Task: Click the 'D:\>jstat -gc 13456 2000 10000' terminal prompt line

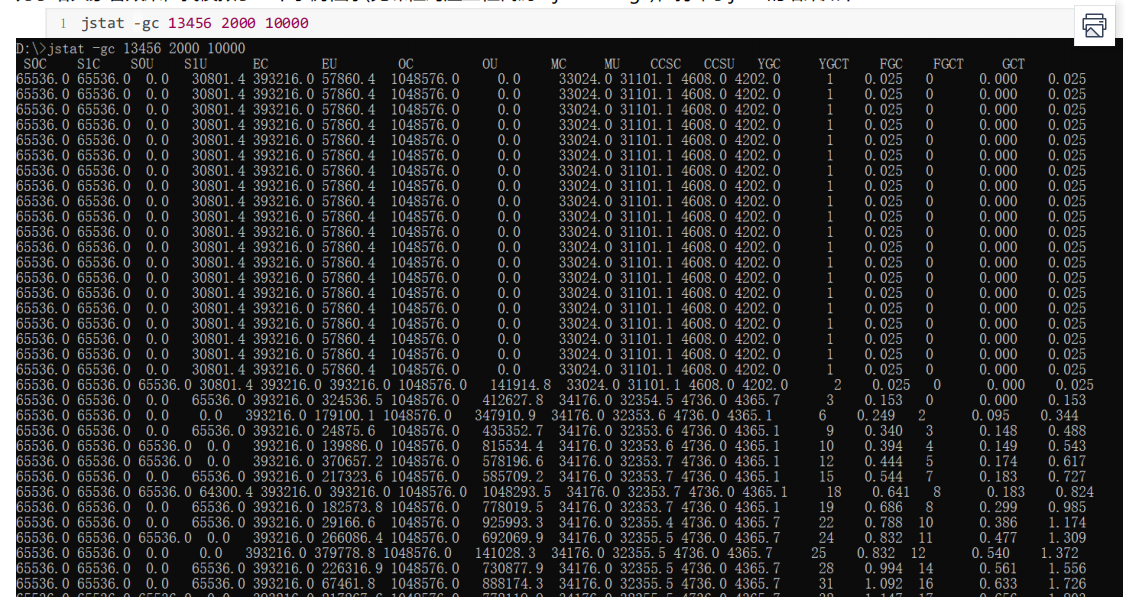Action: [131, 48]
